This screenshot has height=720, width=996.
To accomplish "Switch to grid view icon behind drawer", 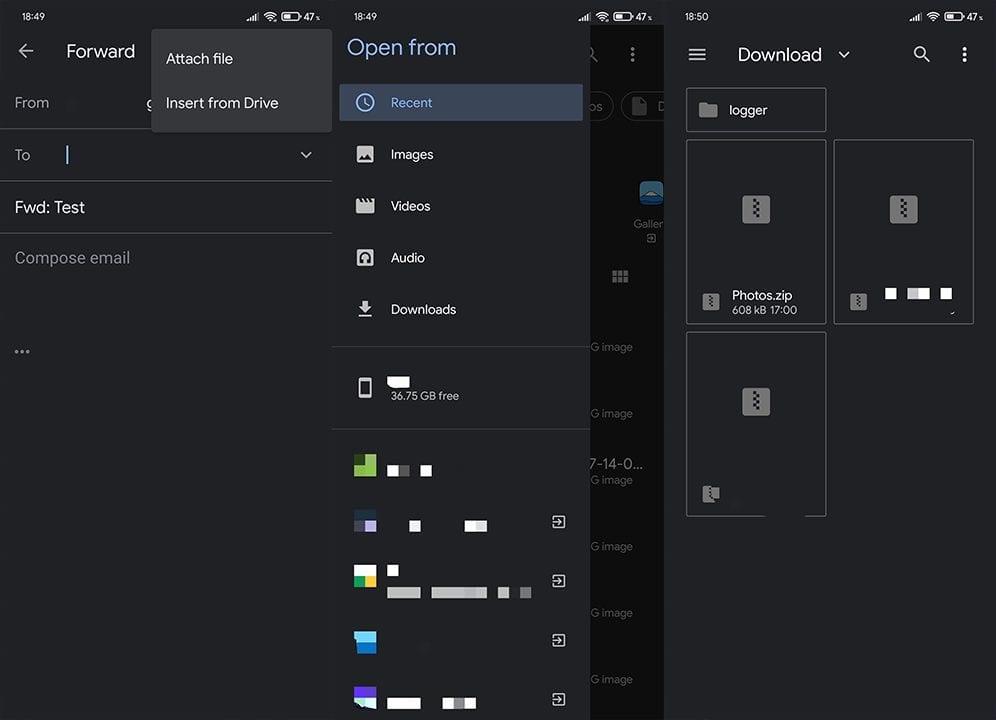I will coord(620,276).
